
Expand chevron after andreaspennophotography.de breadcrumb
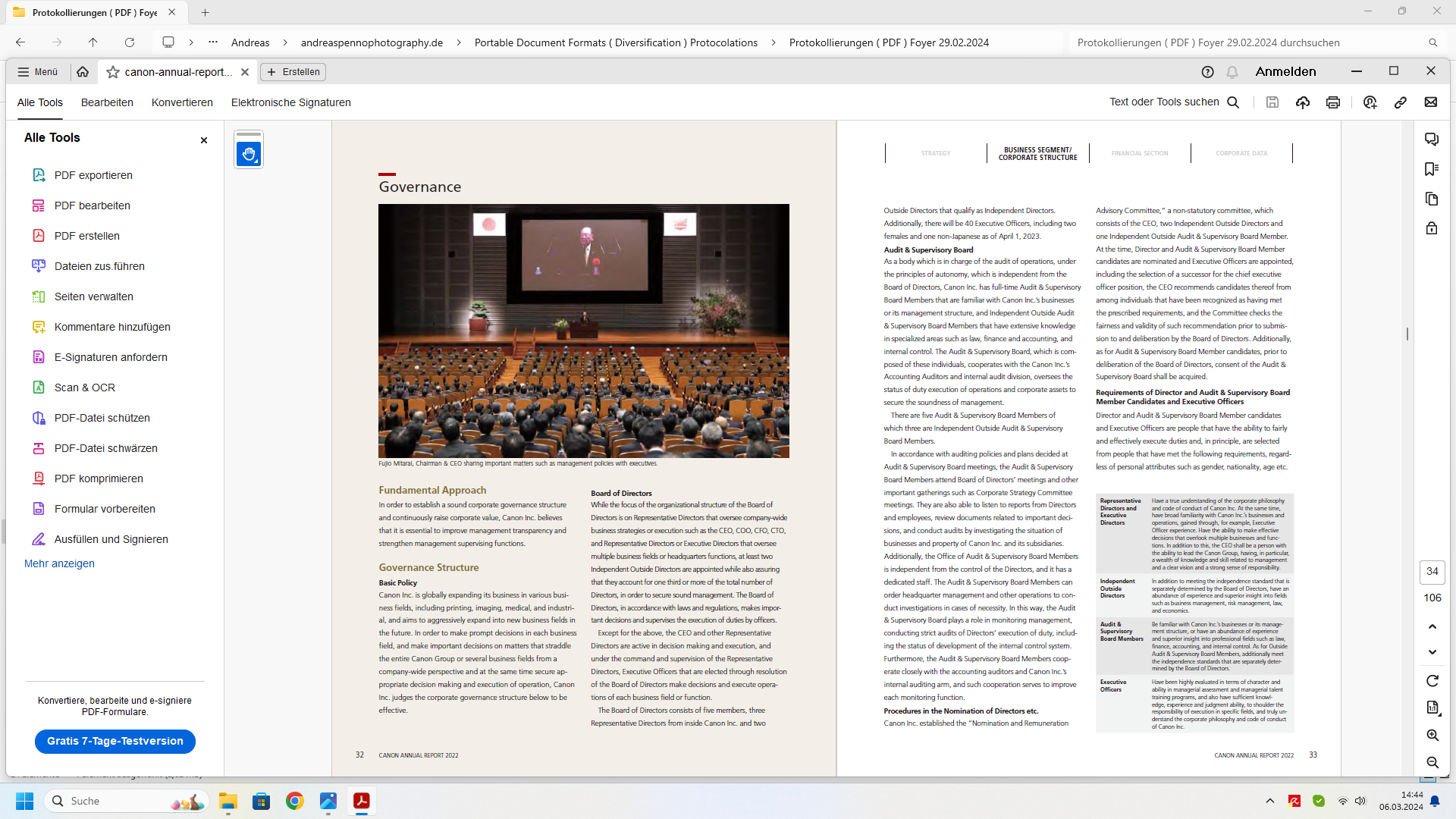(459, 42)
